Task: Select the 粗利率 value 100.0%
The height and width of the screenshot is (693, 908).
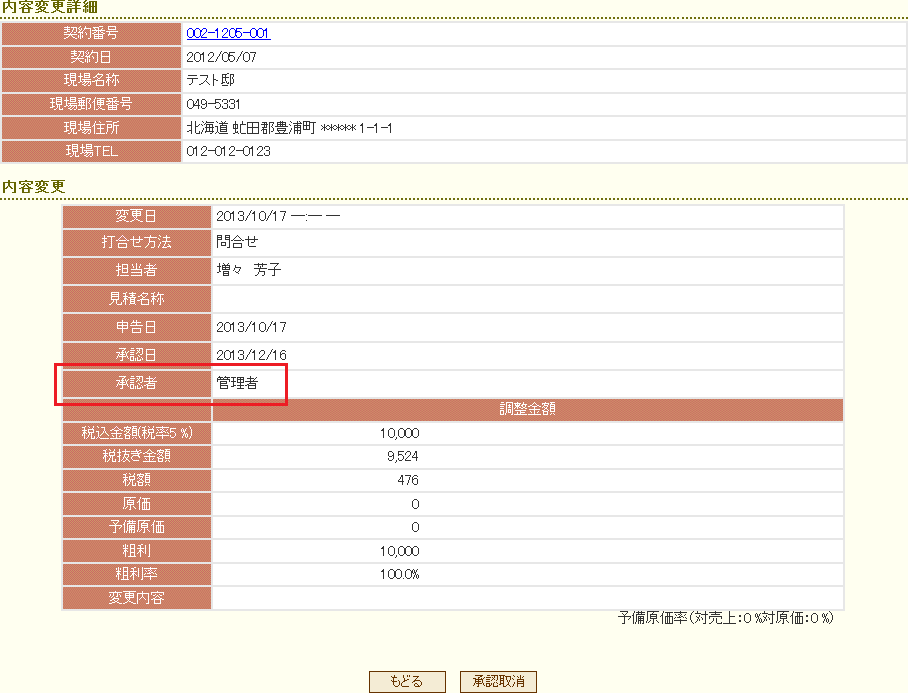Action: [x=398, y=574]
